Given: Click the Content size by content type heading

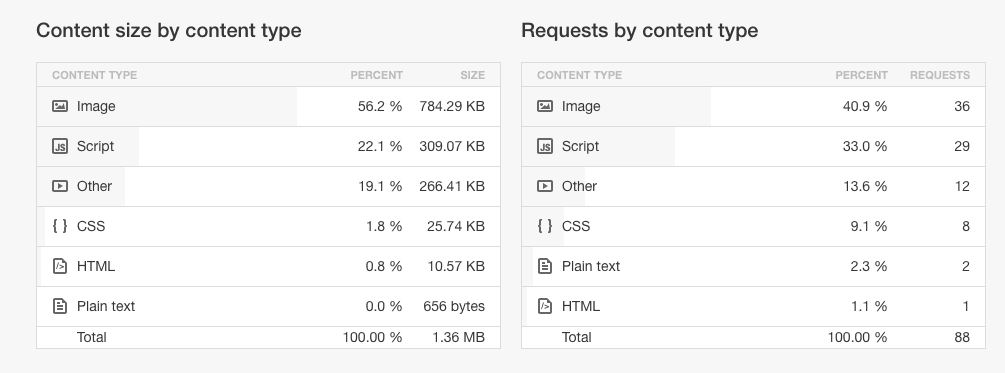Looking at the screenshot, I should coord(169,30).
